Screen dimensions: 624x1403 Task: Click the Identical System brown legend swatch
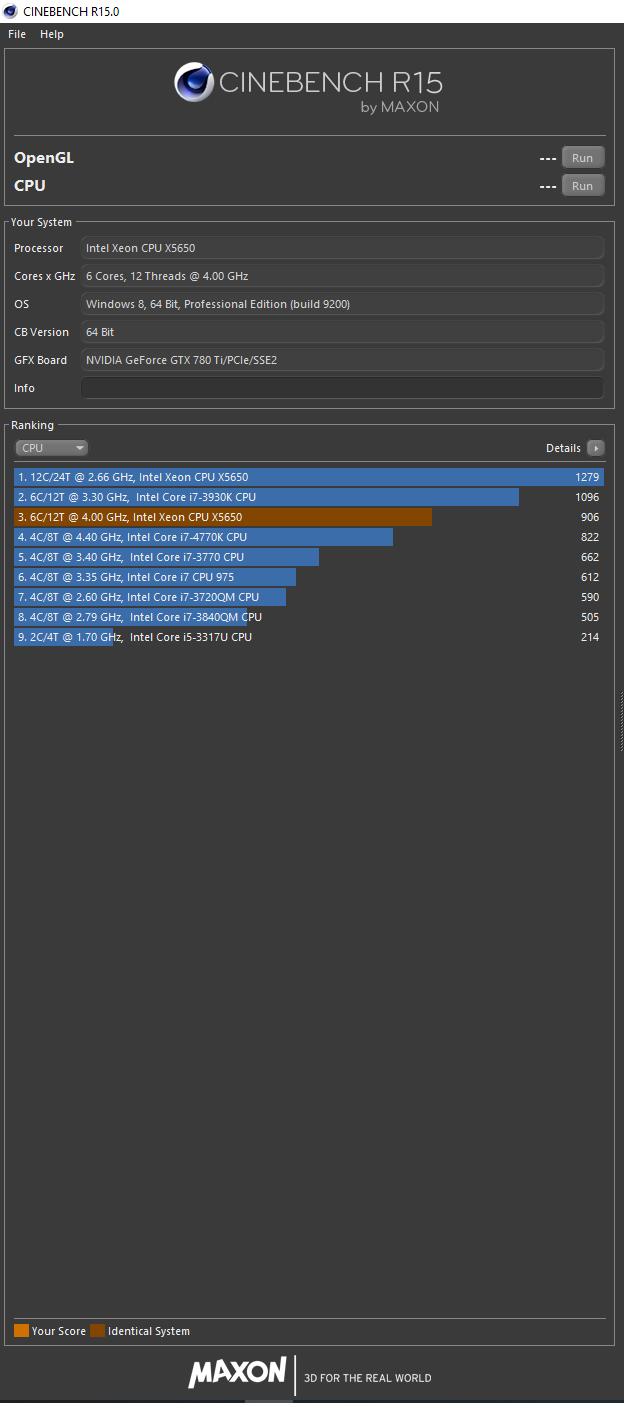pos(97,1331)
